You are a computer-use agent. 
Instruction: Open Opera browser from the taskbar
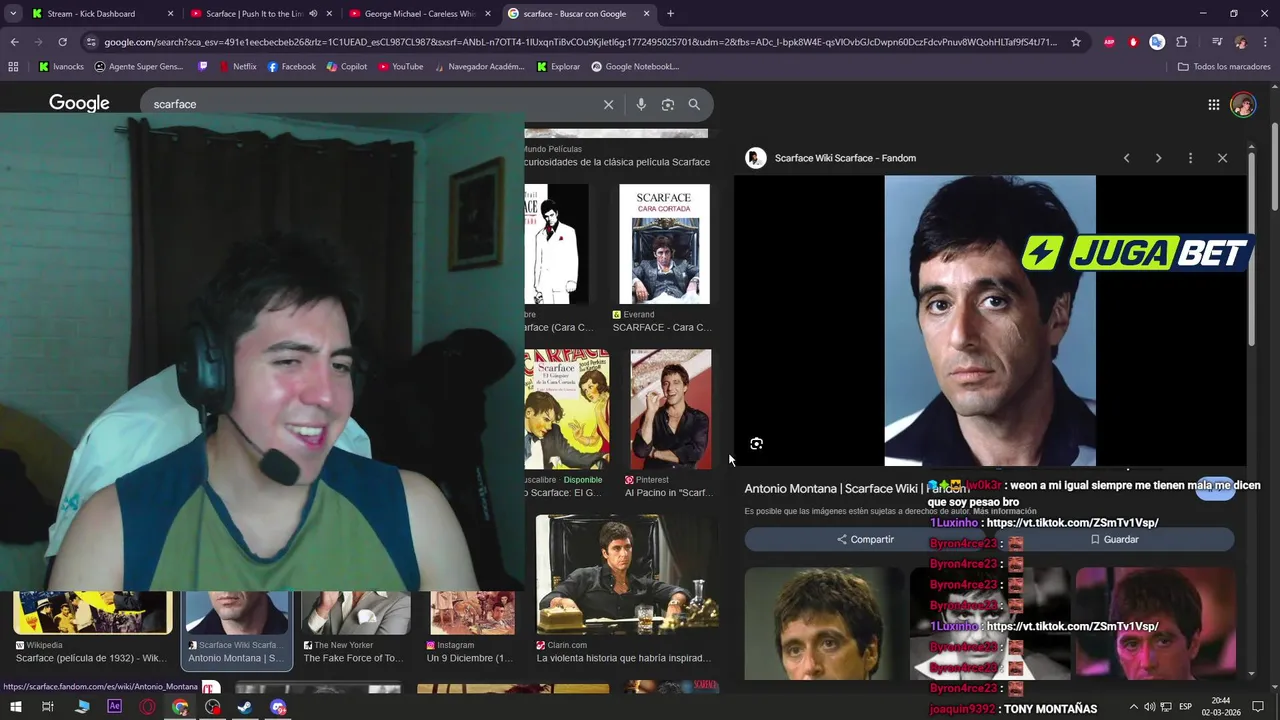(147, 707)
